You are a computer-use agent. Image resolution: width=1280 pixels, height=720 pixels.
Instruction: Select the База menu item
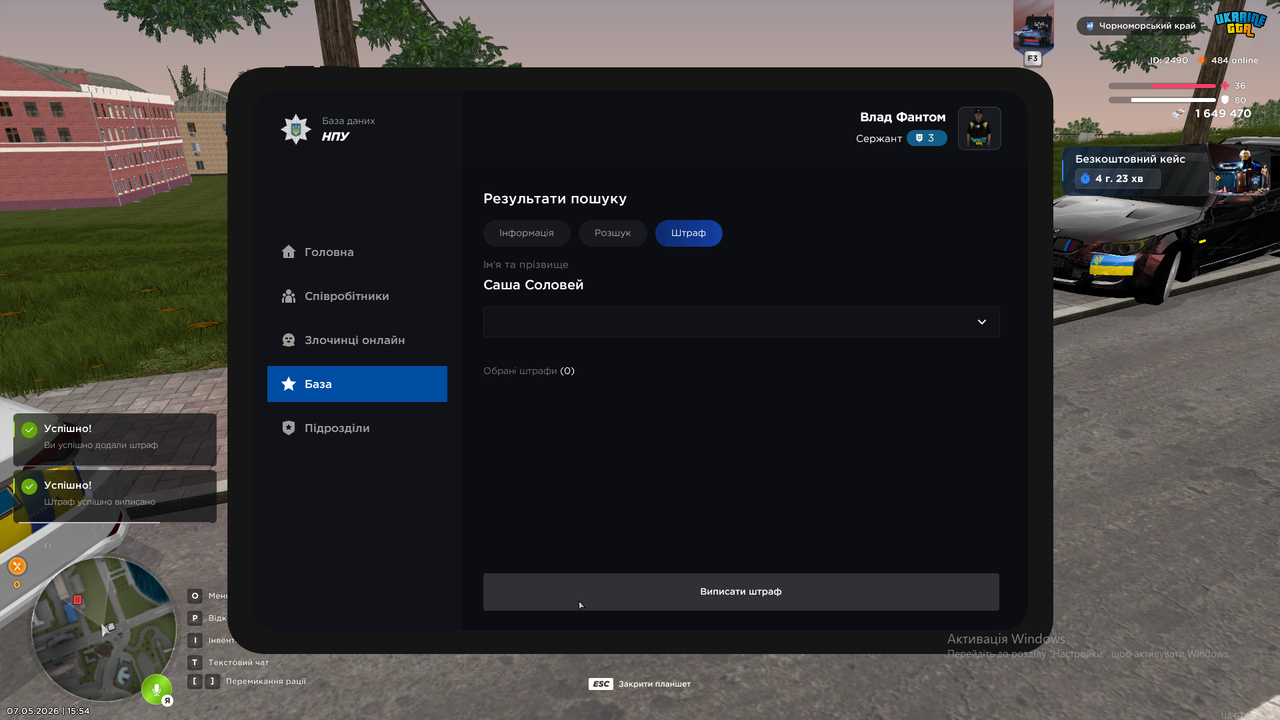pyautogui.click(x=357, y=384)
